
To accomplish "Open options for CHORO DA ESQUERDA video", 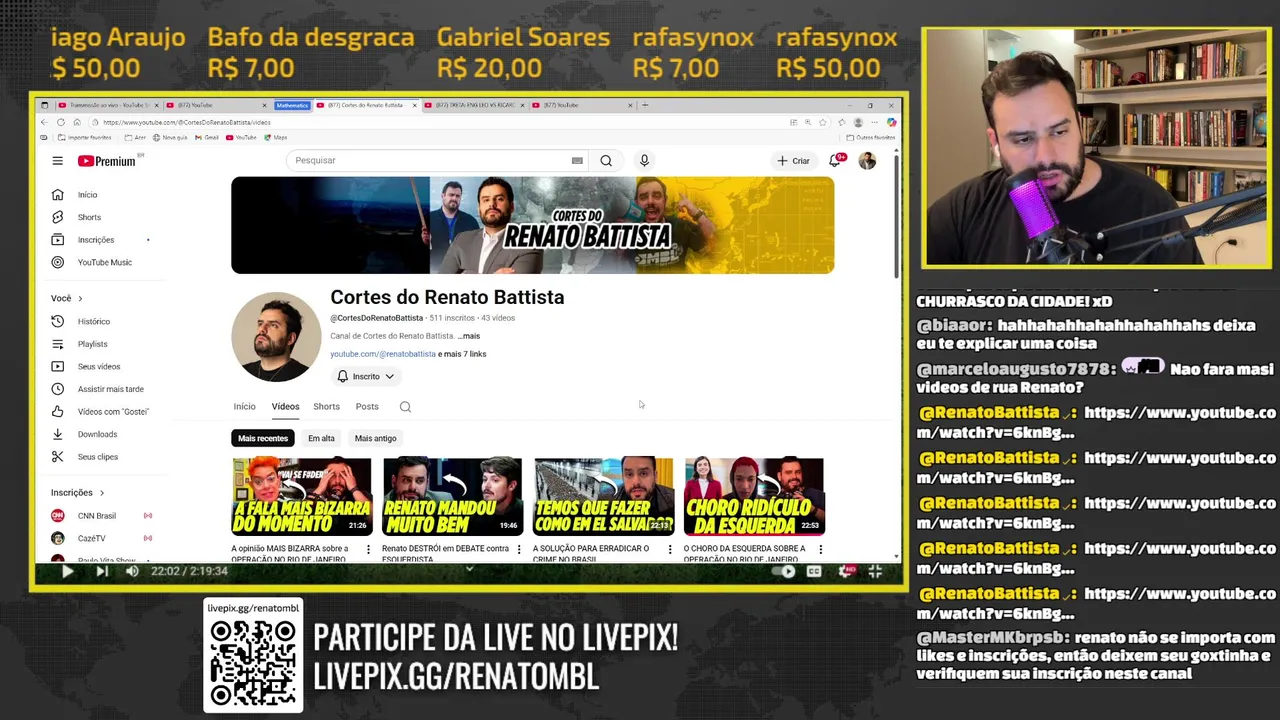I will [821, 549].
